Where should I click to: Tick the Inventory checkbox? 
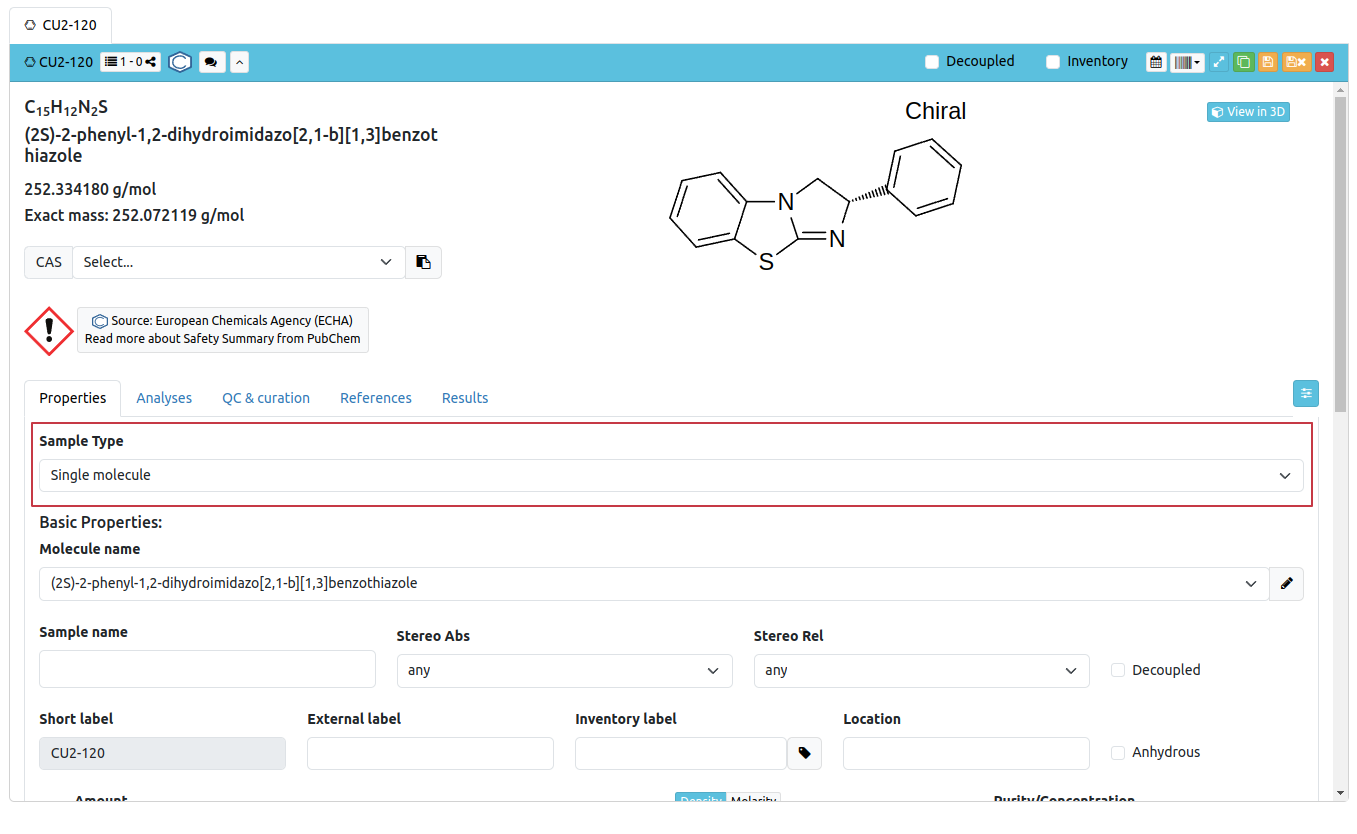1053,62
